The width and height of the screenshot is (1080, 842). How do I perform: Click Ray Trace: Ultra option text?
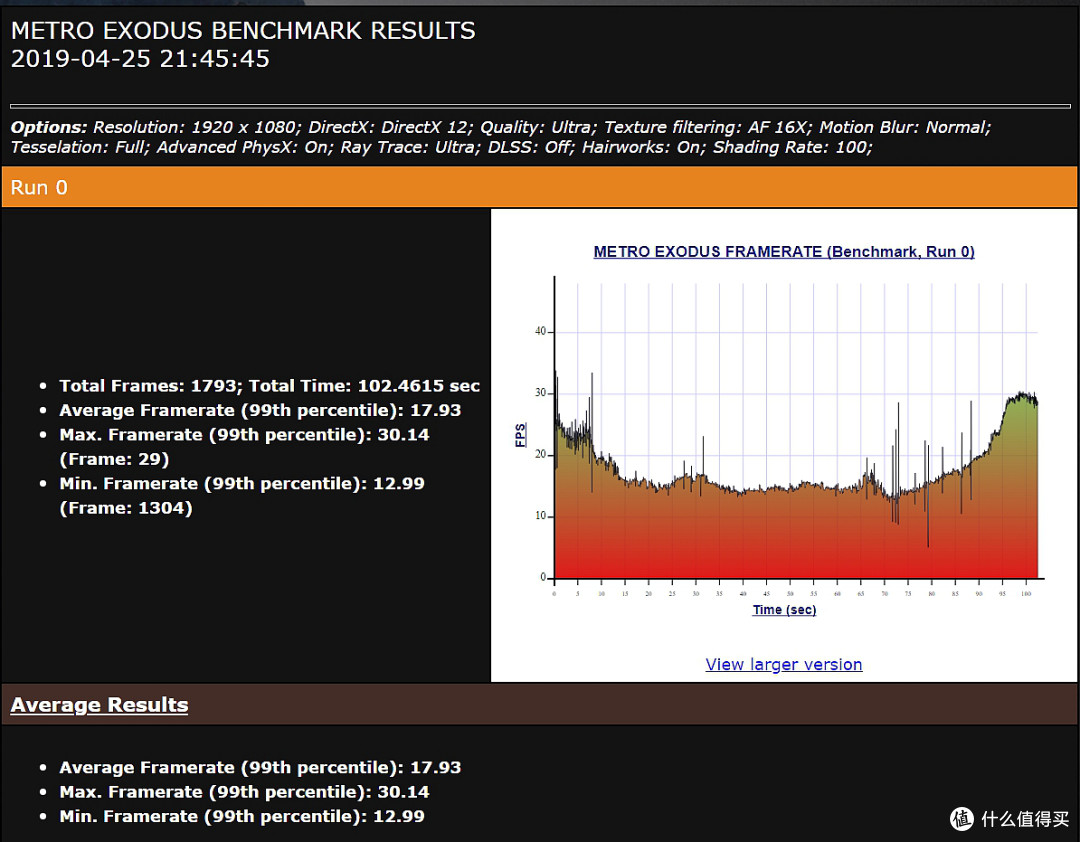[411, 147]
